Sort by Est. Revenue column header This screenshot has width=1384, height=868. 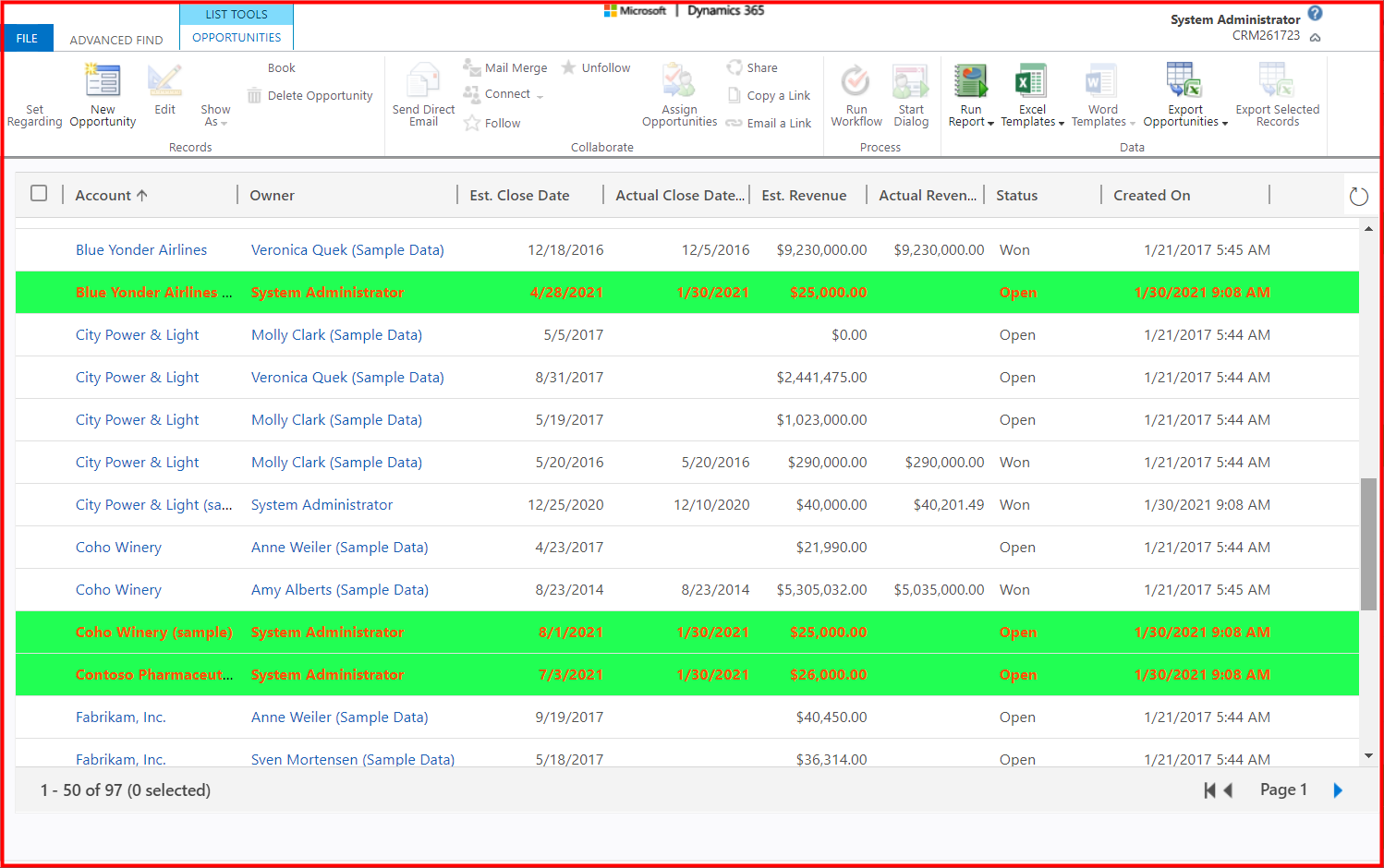click(804, 196)
